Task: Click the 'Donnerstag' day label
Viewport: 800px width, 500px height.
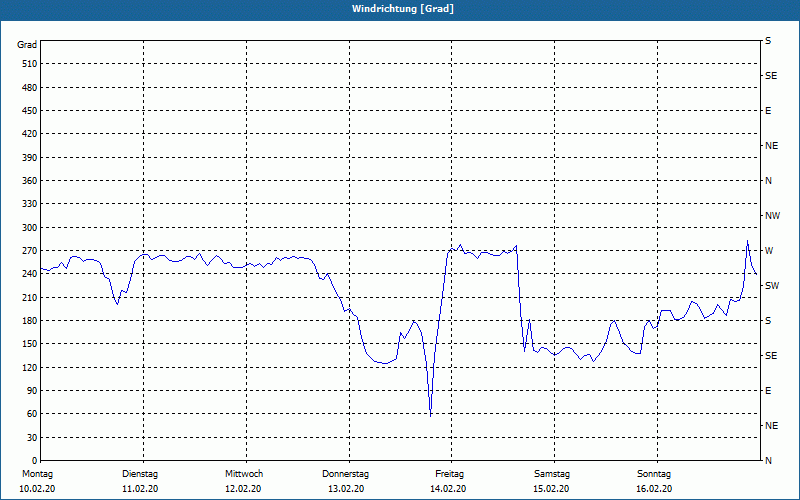Action: click(345, 474)
